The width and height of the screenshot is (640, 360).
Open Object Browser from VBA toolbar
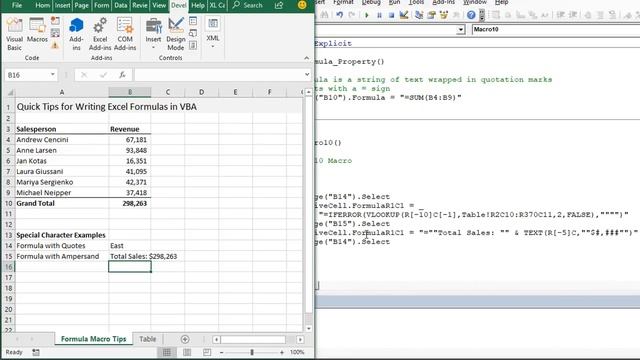444,15
